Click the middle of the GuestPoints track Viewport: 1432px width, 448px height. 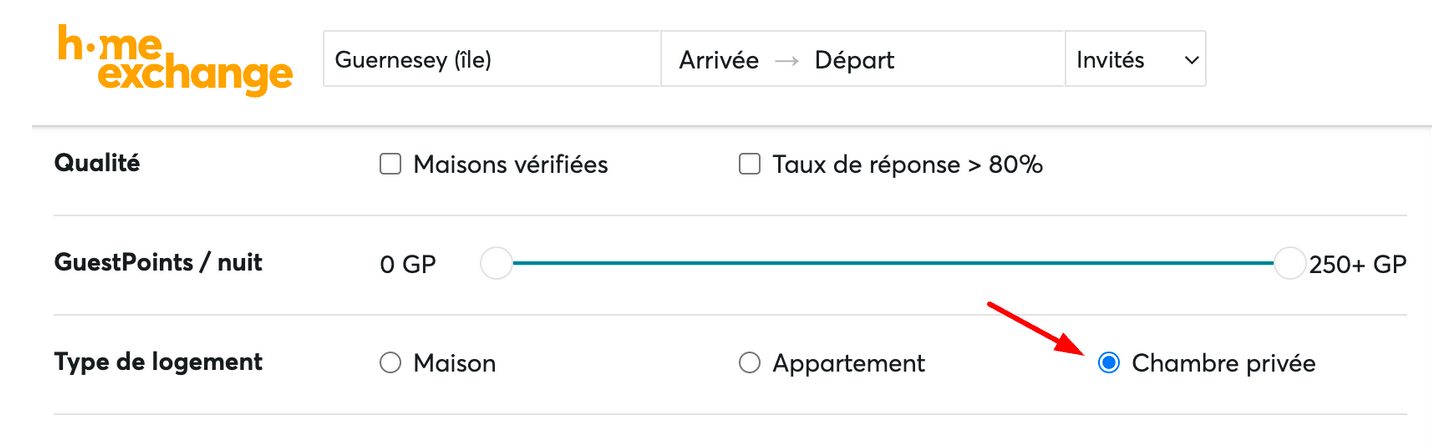click(x=893, y=264)
